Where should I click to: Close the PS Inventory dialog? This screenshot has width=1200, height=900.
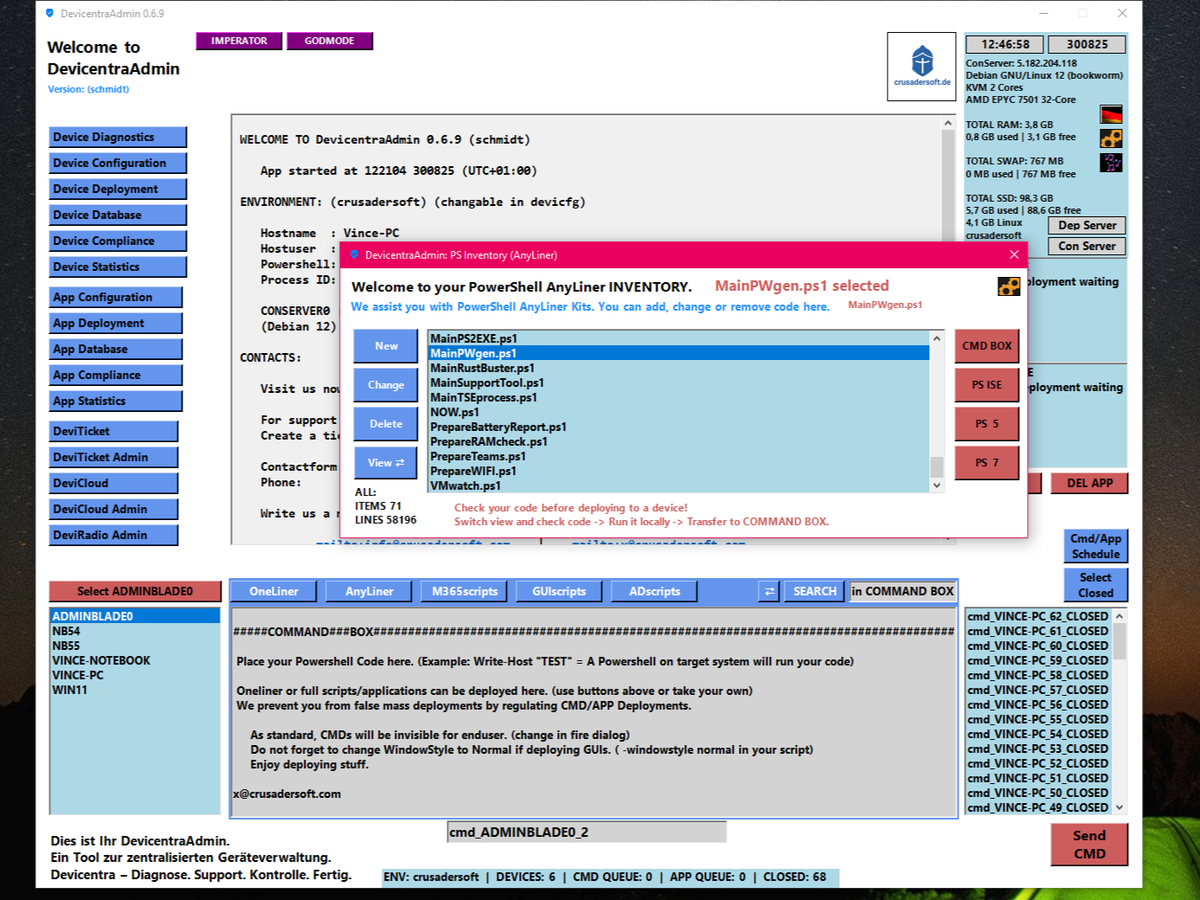point(1013,255)
